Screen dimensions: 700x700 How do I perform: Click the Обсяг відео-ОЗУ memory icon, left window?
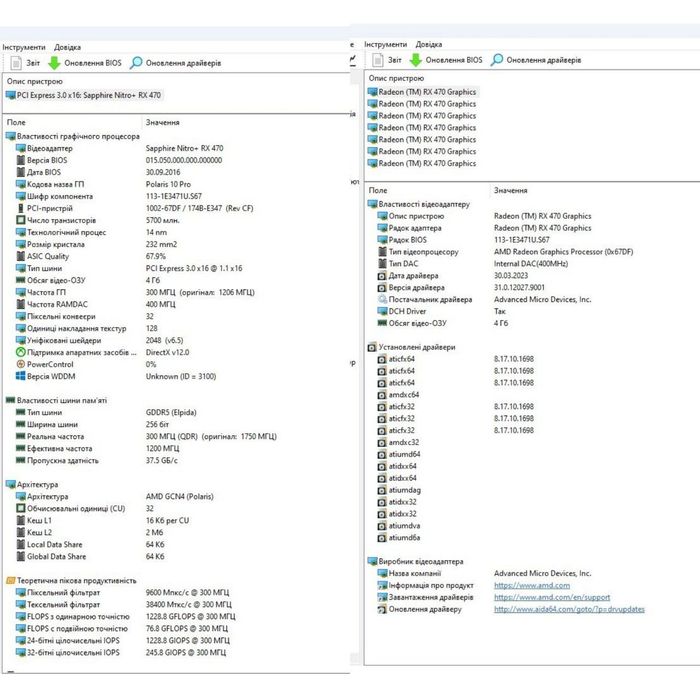click(x=21, y=280)
